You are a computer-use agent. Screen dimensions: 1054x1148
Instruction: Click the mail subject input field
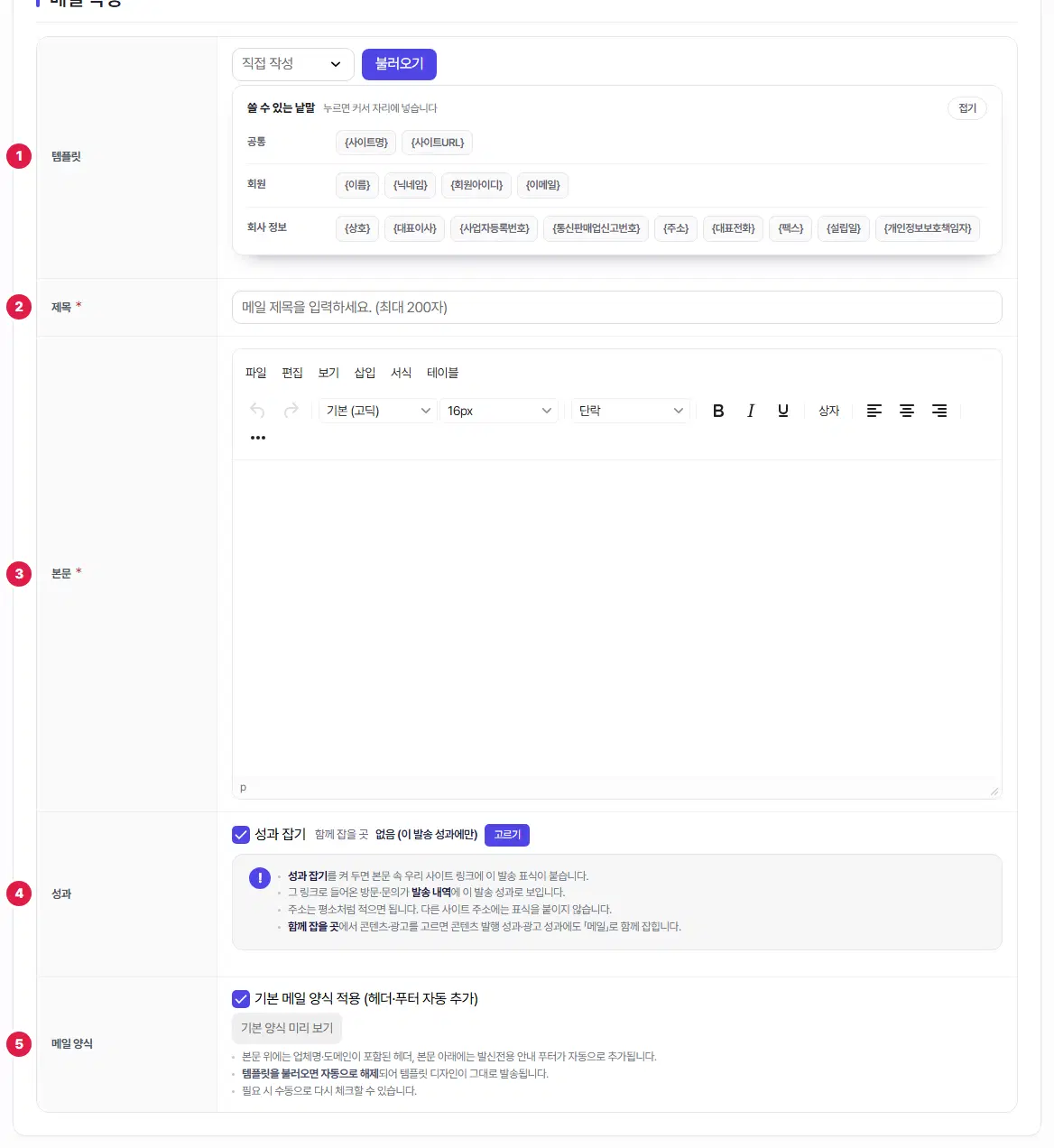point(617,307)
